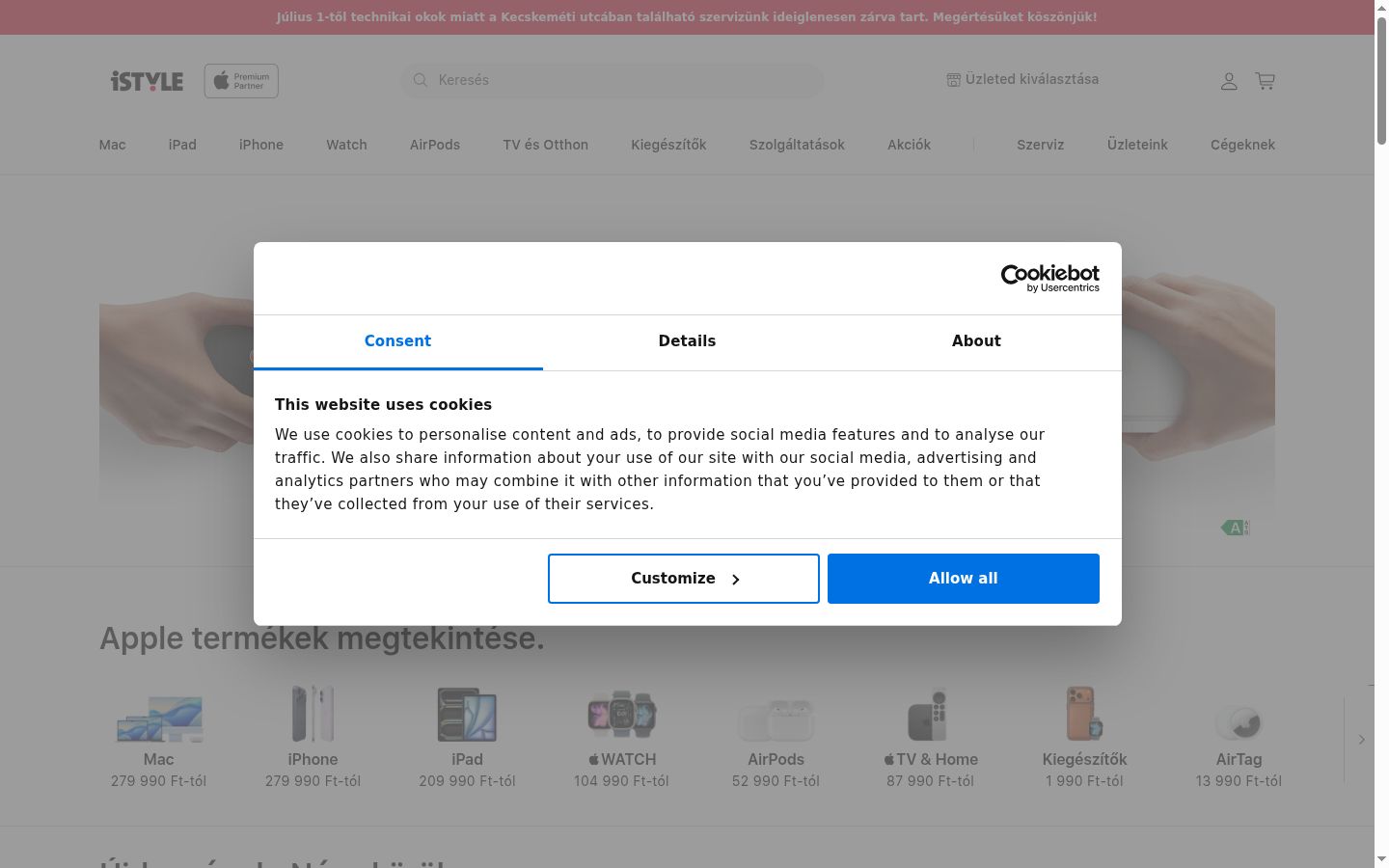Click the 52 990 Ft-tól AirPods price
Image resolution: width=1389 pixels, height=868 pixels.
tap(776, 781)
